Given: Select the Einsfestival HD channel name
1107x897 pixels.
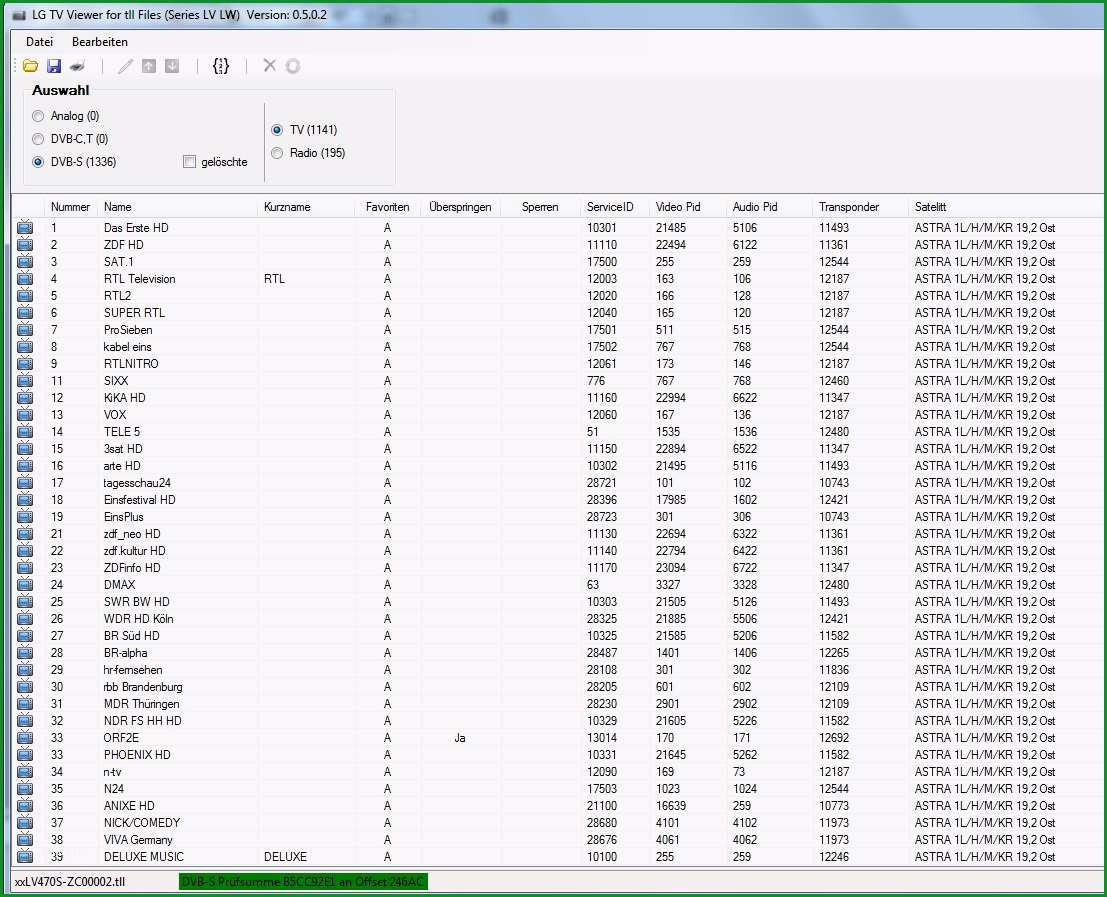Looking at the screenshot, I should (x=140, y=500).
